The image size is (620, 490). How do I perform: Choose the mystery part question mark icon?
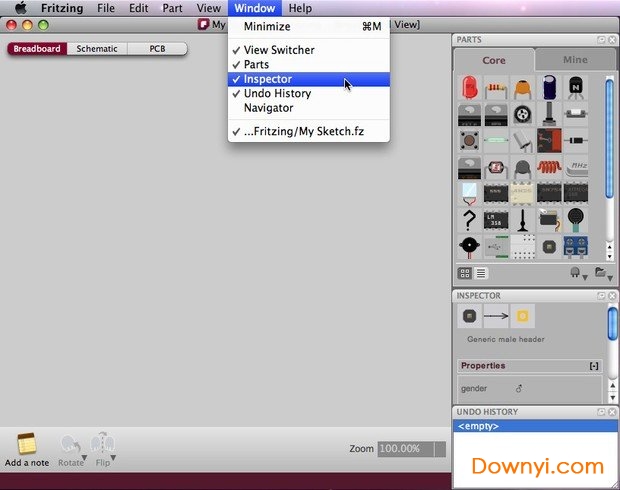tap(469, 219)
